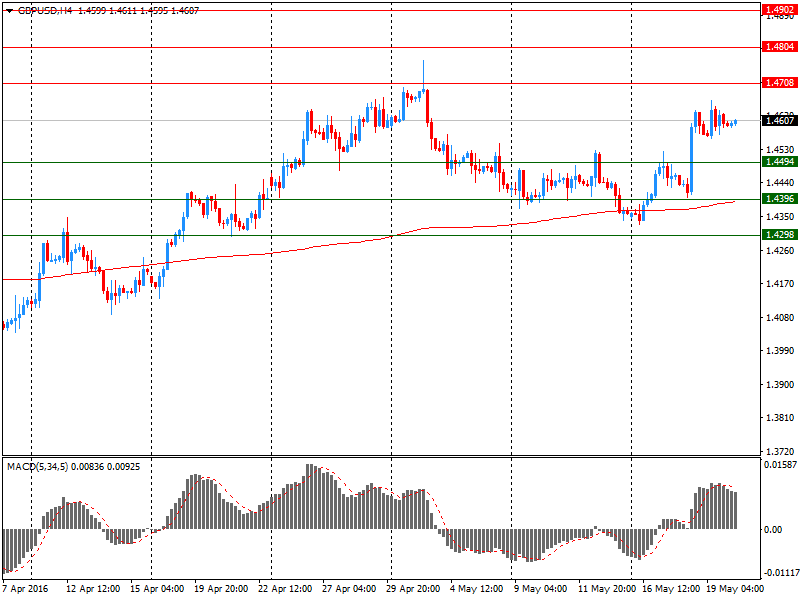800x600 pixels.
Task: Click the 12 Apr 12:00 time label
Action: [93, 589]
